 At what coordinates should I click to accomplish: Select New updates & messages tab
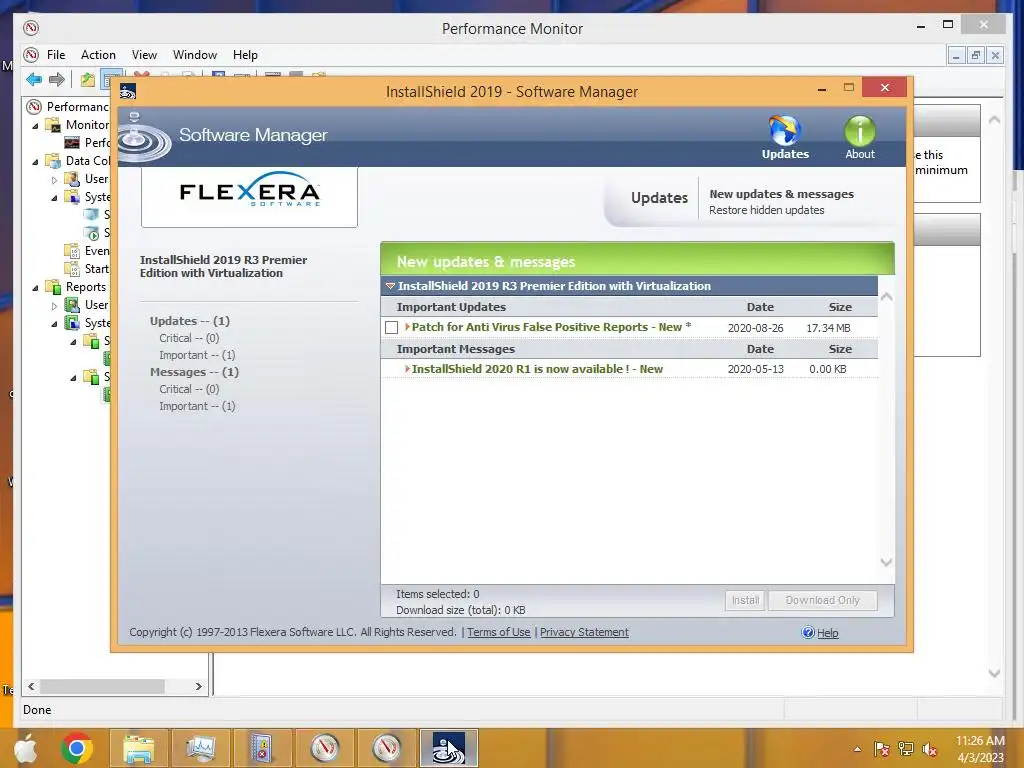click(x=781, y=194)
